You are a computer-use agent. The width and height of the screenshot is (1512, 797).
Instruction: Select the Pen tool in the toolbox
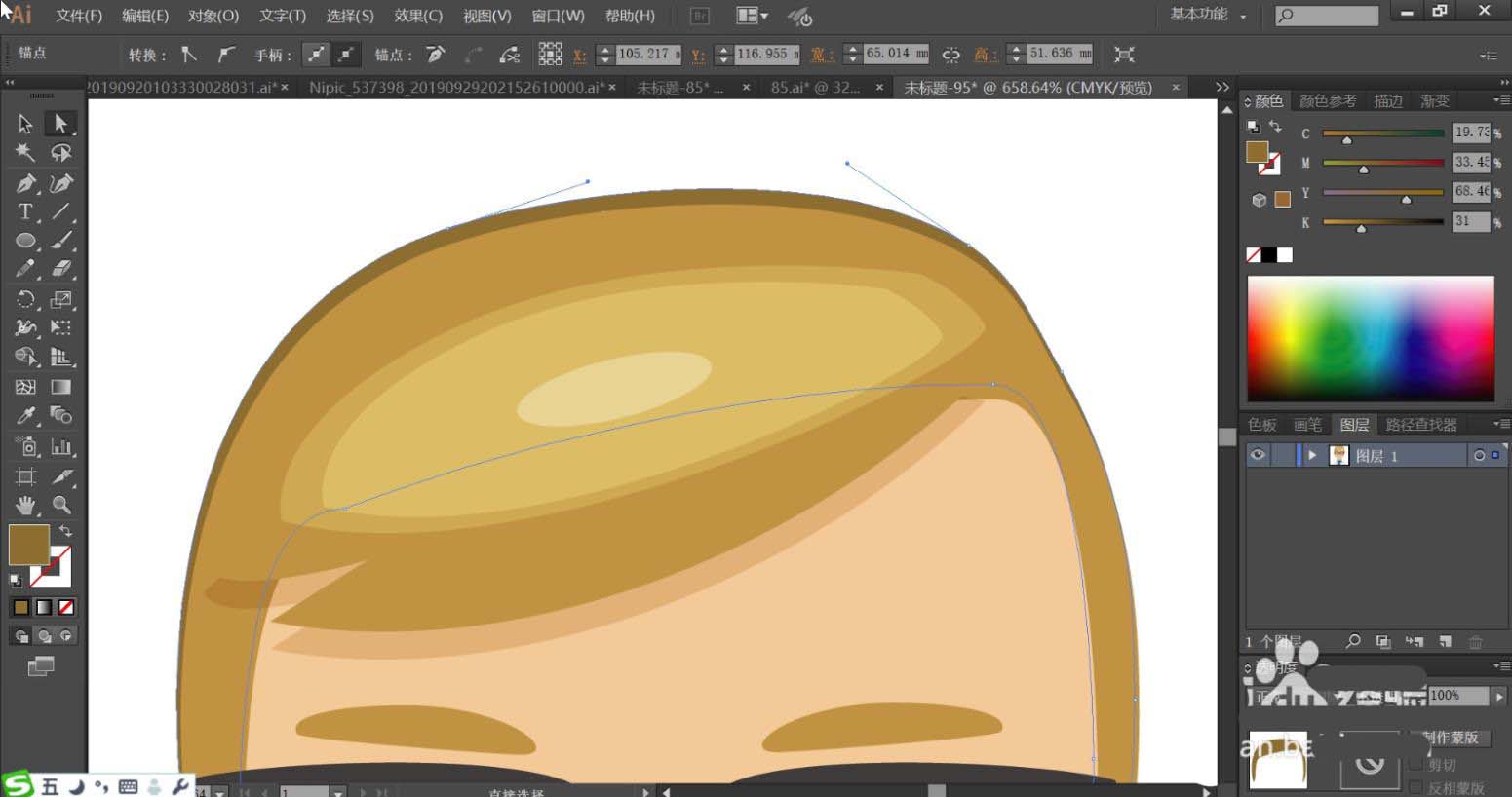25,183
